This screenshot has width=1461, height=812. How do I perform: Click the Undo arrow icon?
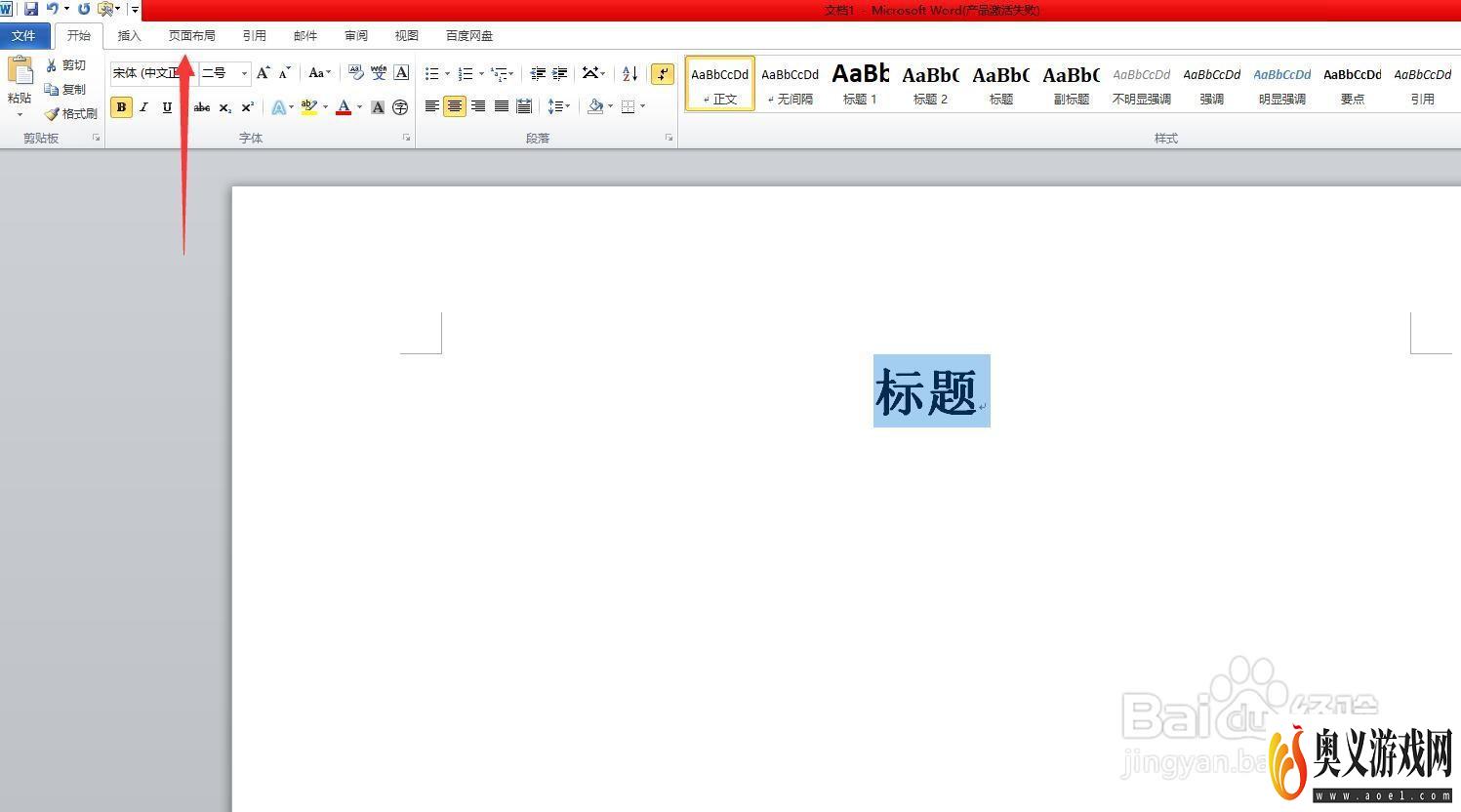pos(53,9)
